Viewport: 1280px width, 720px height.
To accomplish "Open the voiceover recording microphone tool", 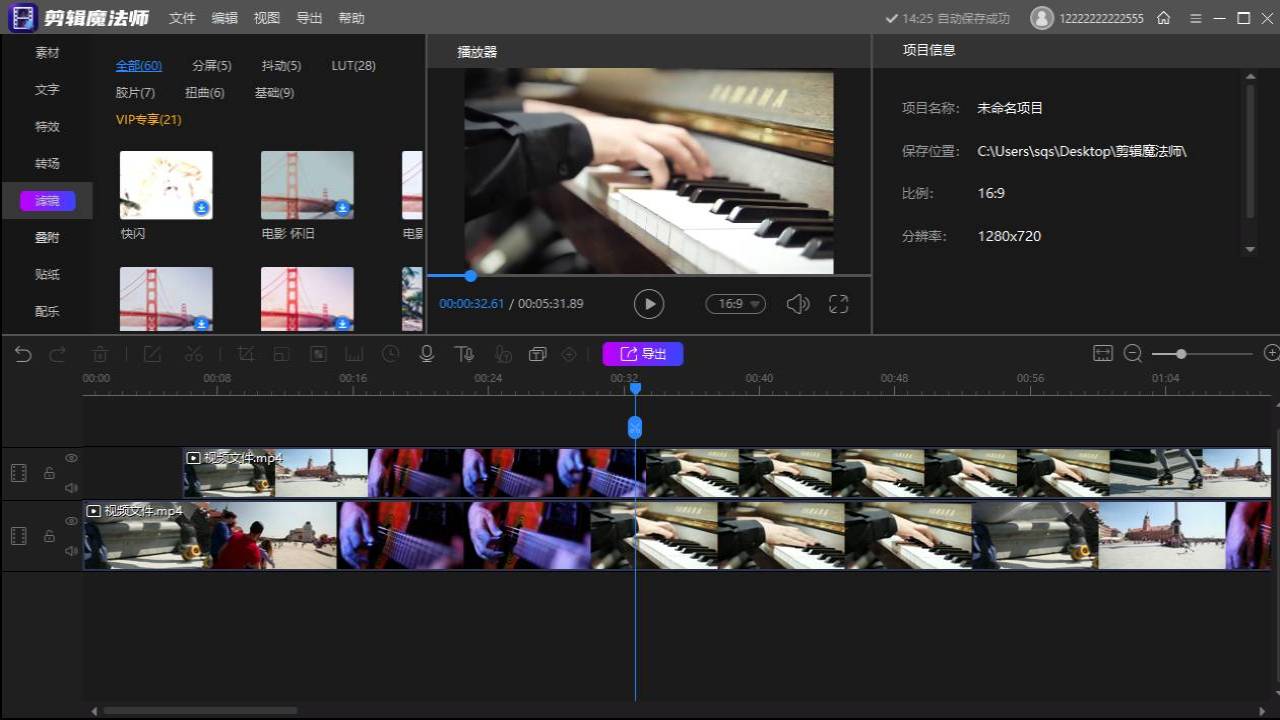I will point(427,353).
